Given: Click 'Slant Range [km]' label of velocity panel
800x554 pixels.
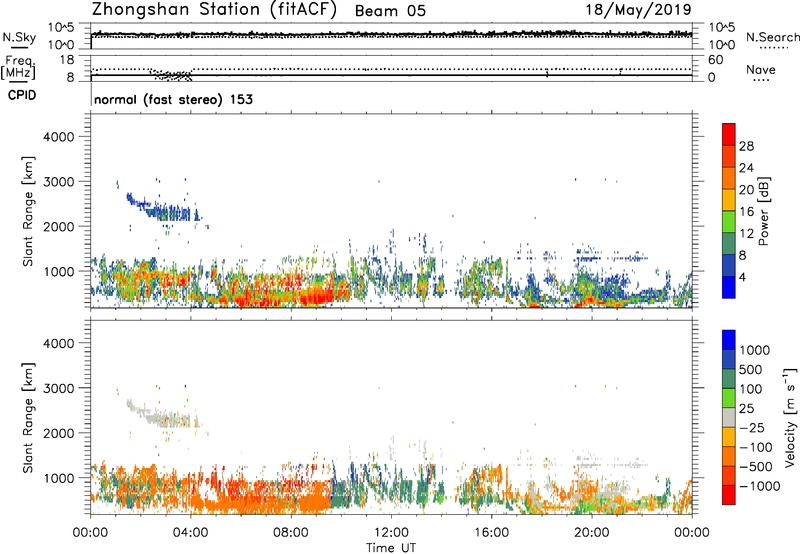Looking at the screenshot, I should pyautogui.click(x=28, y=417).
